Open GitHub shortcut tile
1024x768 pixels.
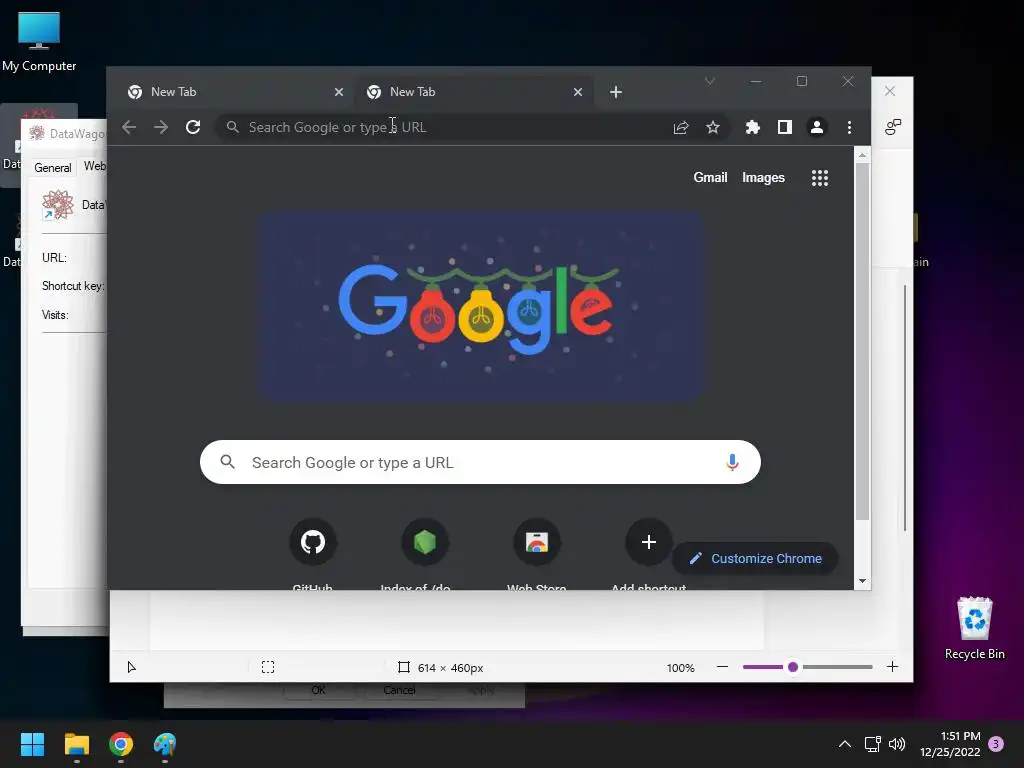pos(313,542)
